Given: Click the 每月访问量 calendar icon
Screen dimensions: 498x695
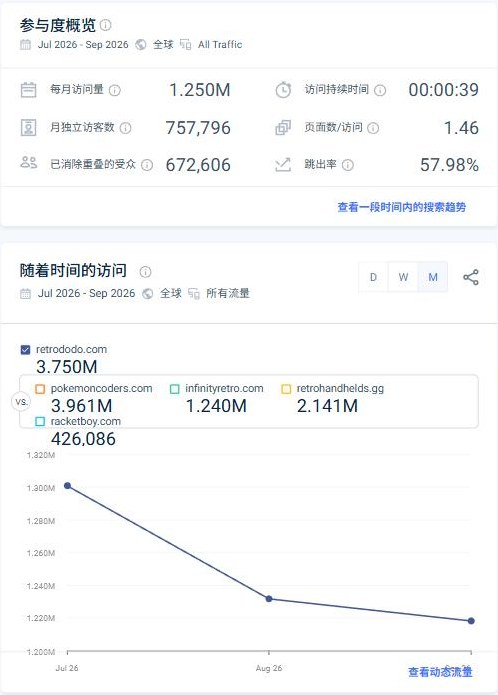Looking at the screenshot, I should pyautogui.click(x=29, y=90).
